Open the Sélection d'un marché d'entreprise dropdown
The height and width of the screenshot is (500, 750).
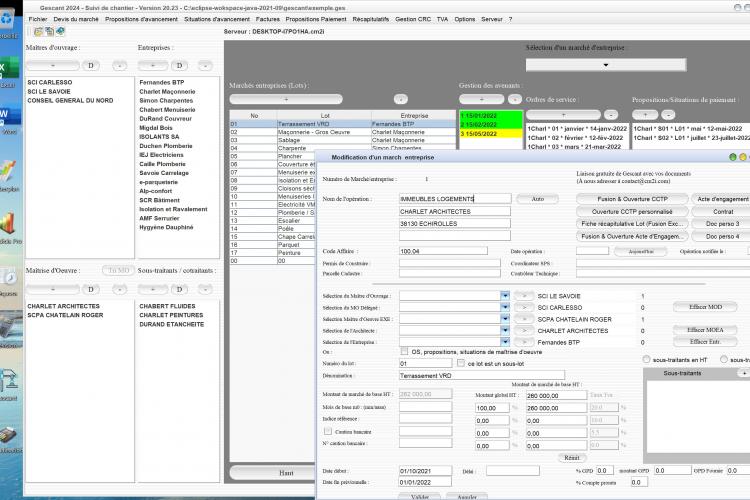tap(606, 65)
